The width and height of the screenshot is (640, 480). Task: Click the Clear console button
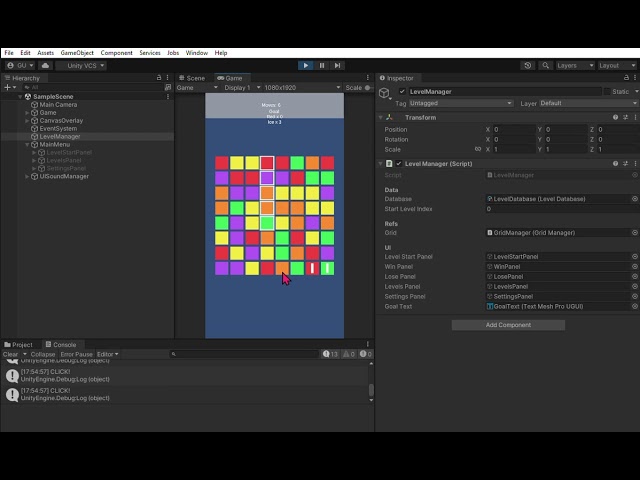click(10, 354)
